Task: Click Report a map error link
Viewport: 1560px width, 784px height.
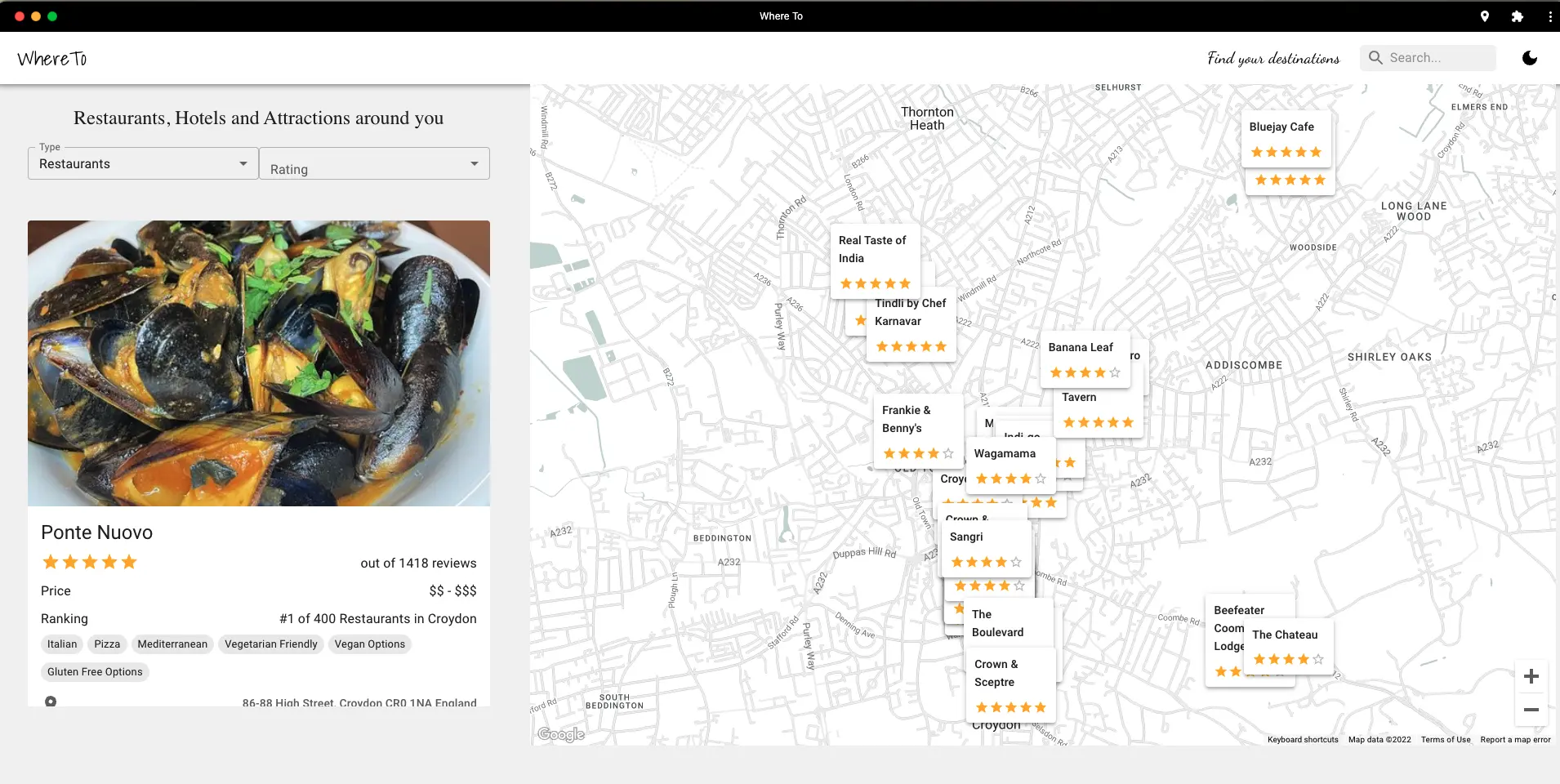Action: 1515,740
